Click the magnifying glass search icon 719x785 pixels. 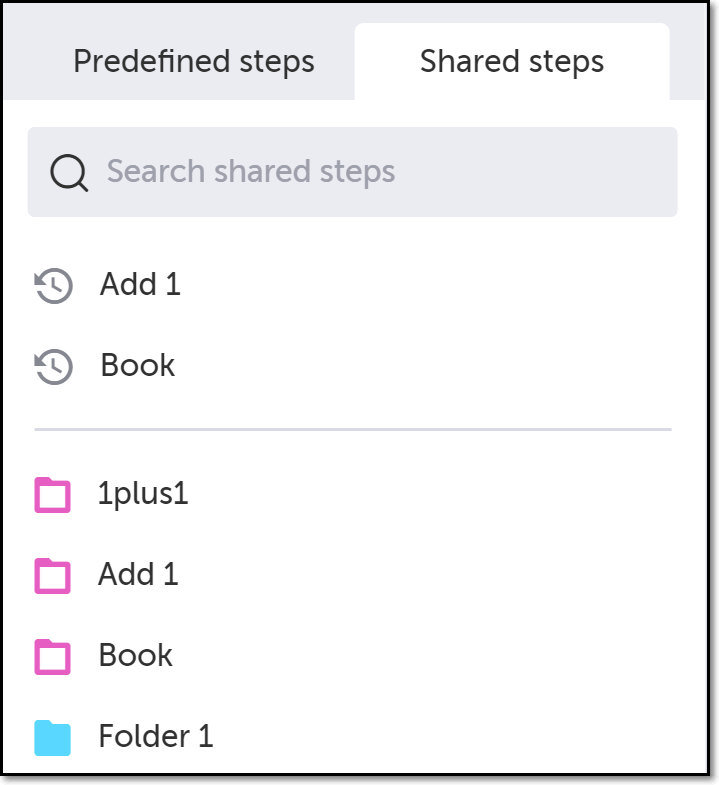pos(69,173)
